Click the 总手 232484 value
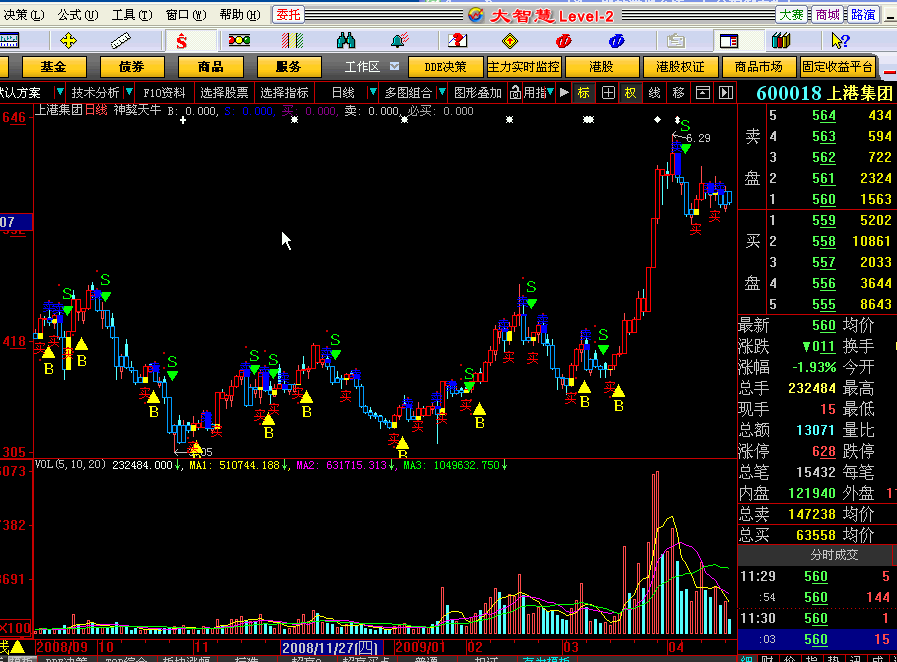The height and width of the screenshot is (662, 897). point(812,389)
